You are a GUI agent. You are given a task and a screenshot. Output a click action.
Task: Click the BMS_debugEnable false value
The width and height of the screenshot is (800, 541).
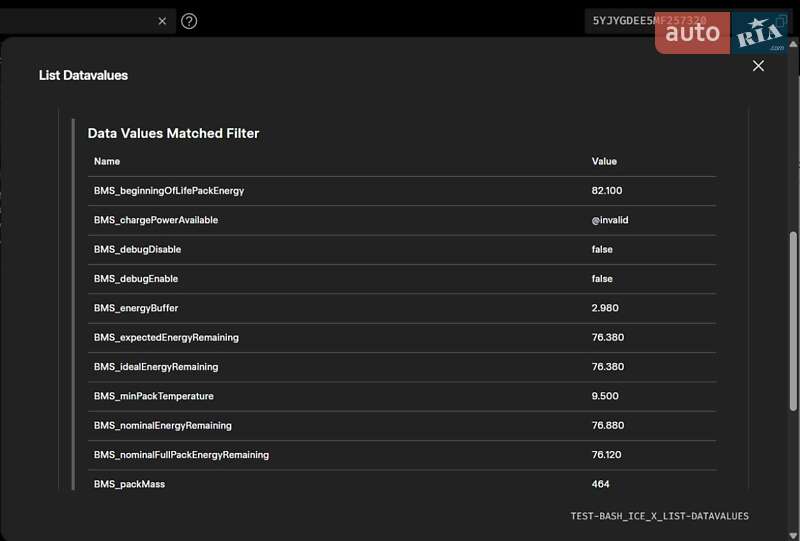click(x=602, y=279)
